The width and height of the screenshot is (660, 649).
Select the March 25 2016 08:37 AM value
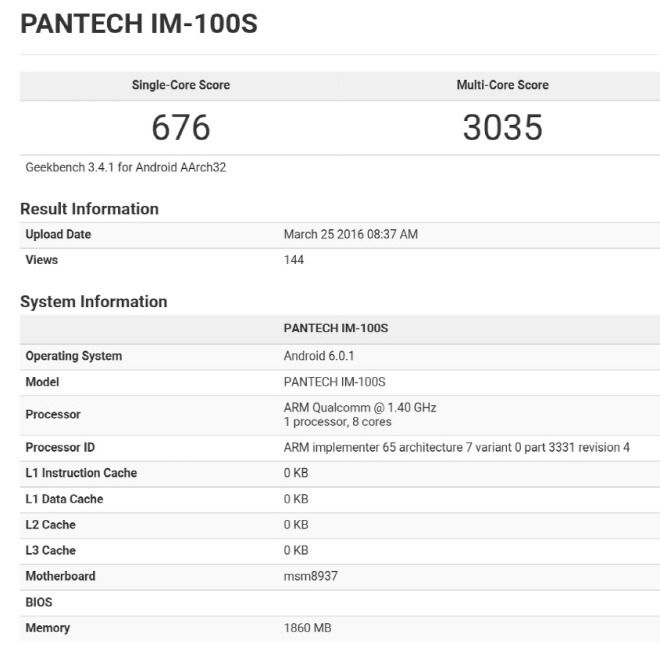tap(351, 234)
